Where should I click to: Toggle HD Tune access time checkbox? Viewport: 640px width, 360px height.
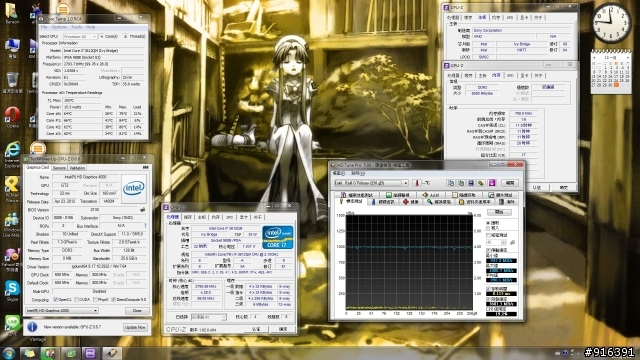point(489,289)
